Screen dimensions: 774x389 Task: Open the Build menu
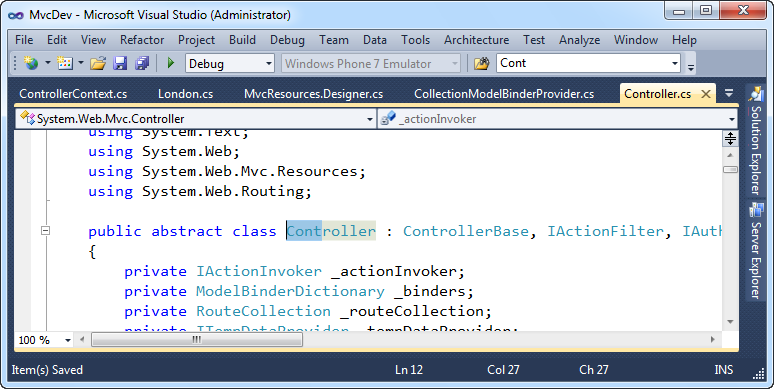(242, 40)
